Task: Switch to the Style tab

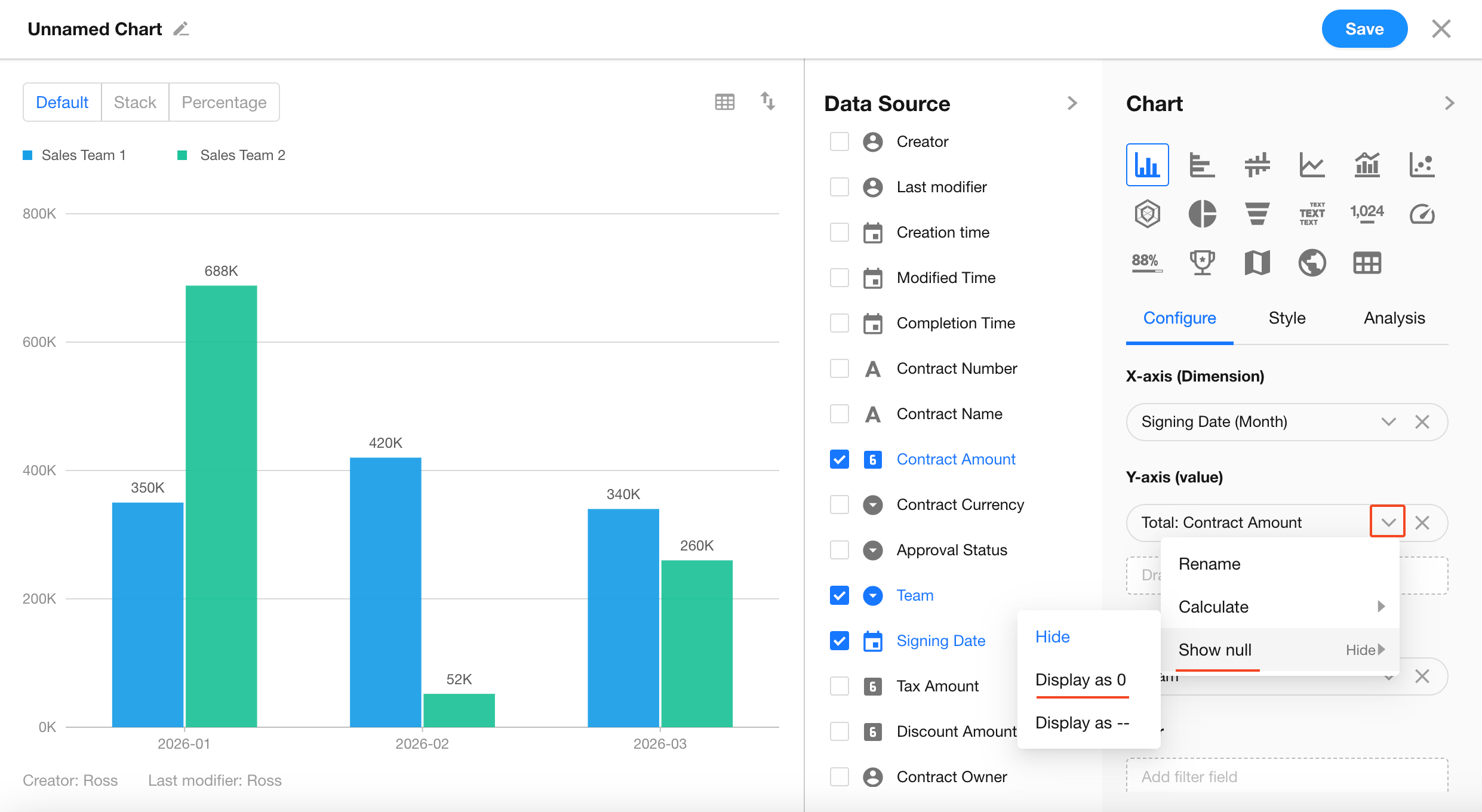Action: [x=1287, y=318]
